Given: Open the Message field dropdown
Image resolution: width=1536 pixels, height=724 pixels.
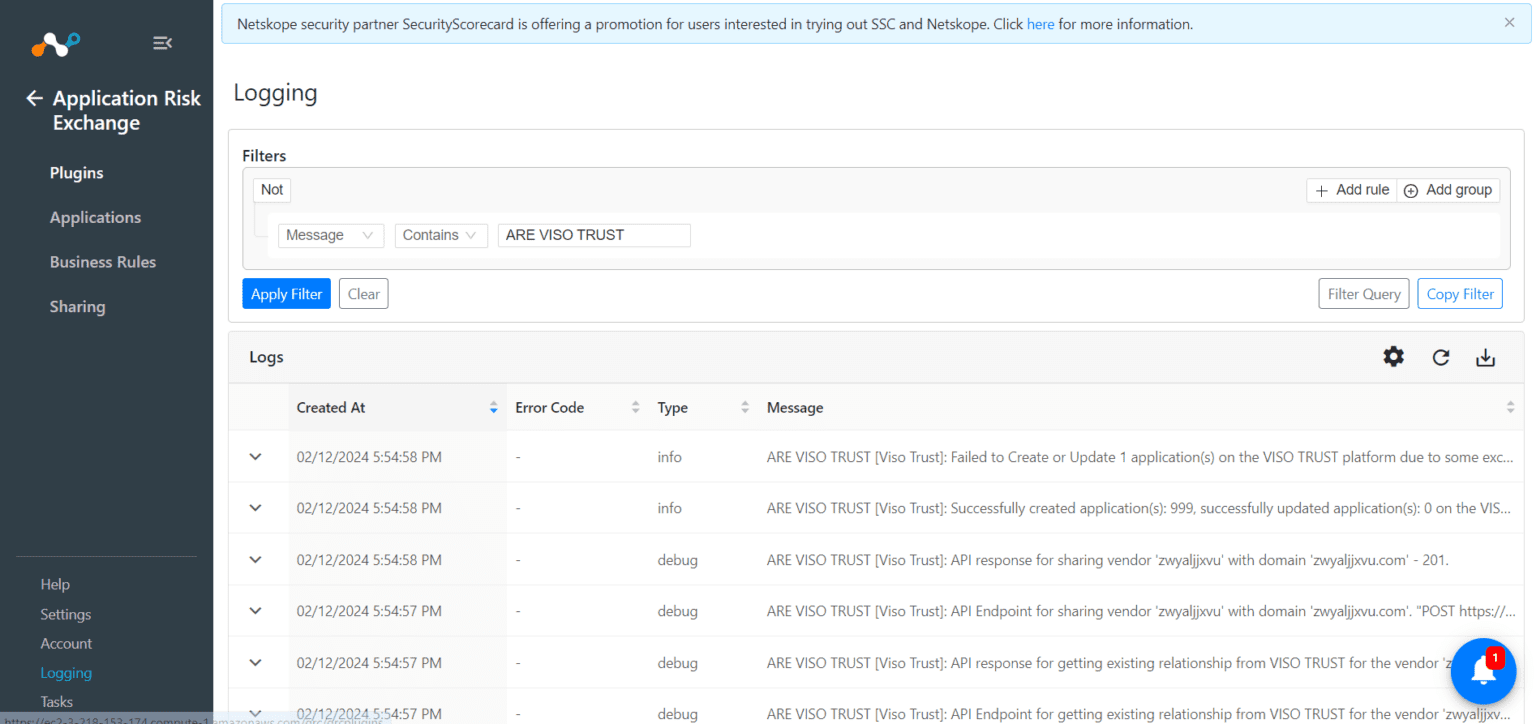Looking at the screenshot, I should (x=330, y=235).
